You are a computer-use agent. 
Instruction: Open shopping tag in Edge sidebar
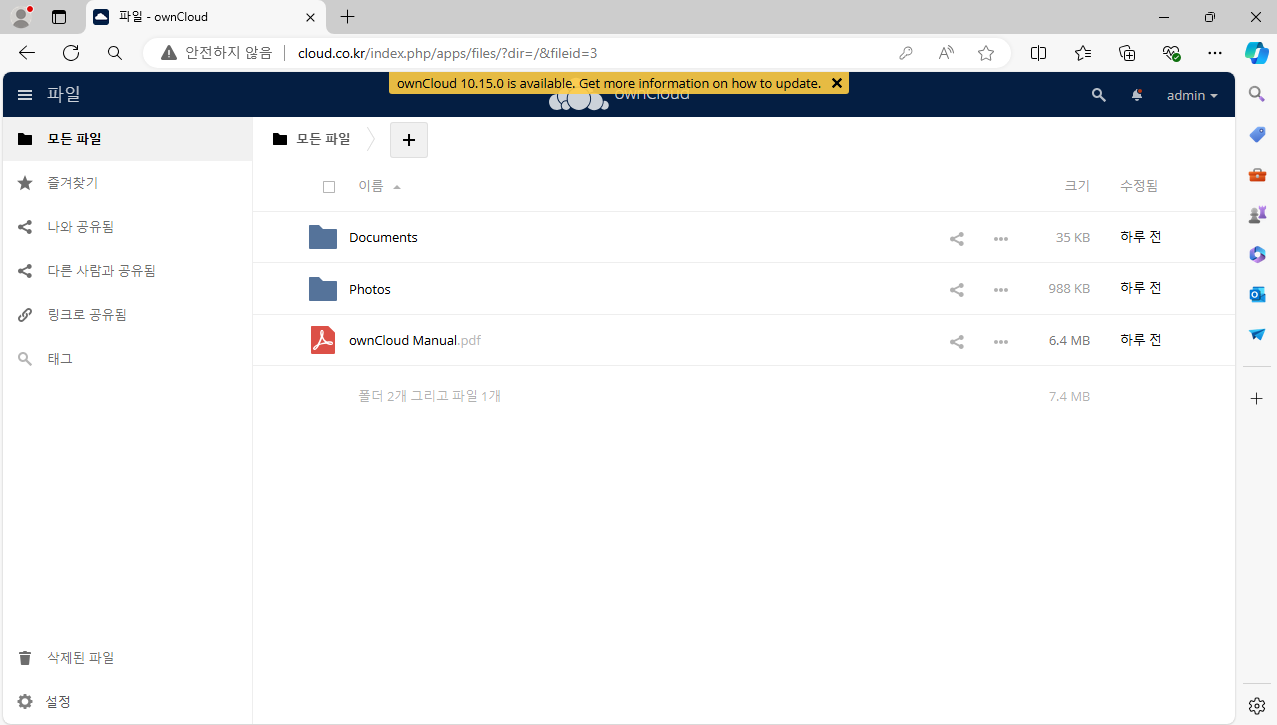[1257, 135]
